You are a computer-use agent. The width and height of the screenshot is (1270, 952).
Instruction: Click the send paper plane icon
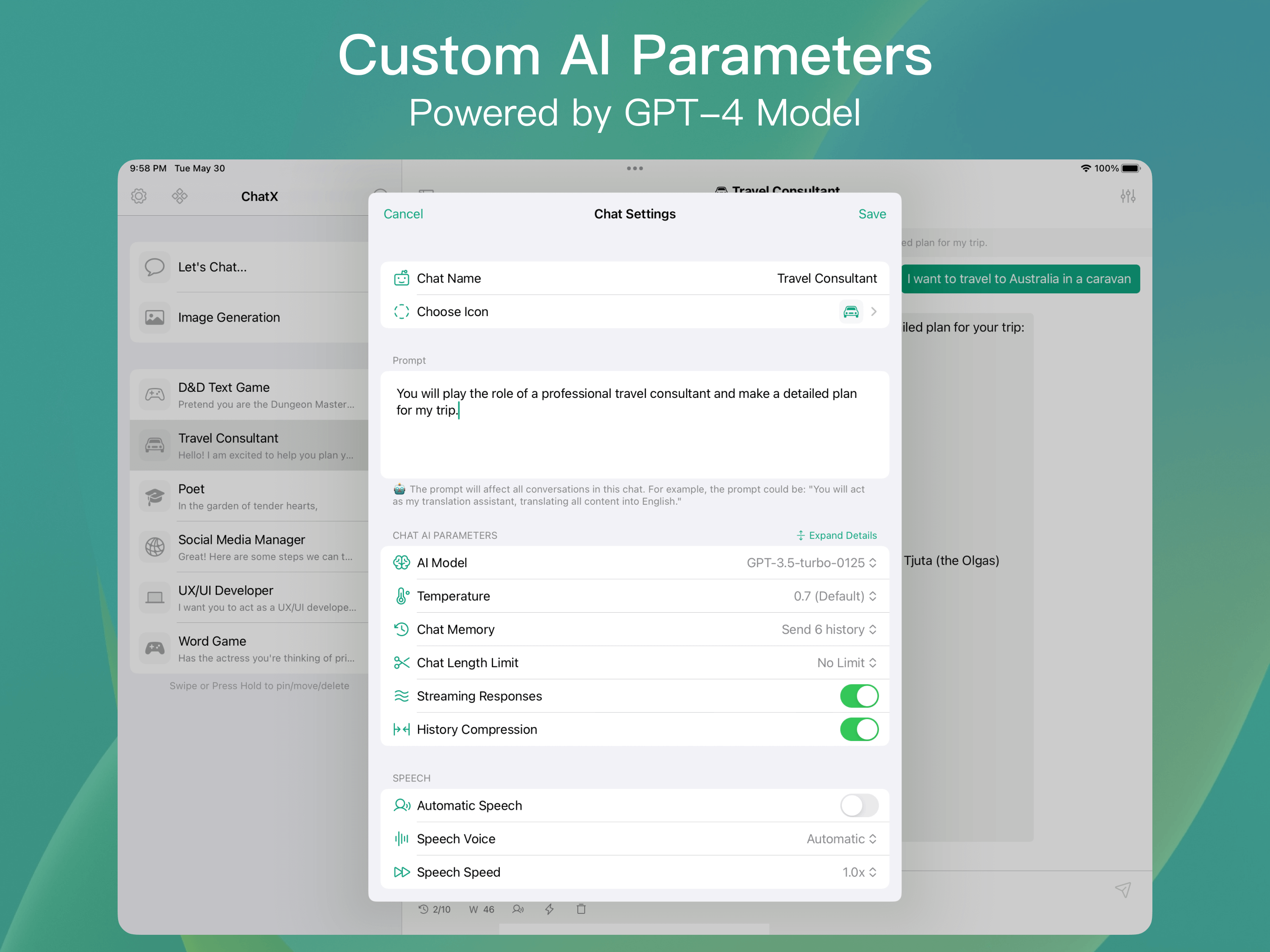(1123, 890)
